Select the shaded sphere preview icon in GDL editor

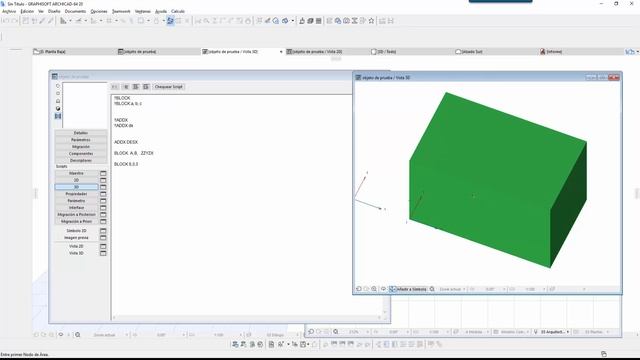pos(58,109)
